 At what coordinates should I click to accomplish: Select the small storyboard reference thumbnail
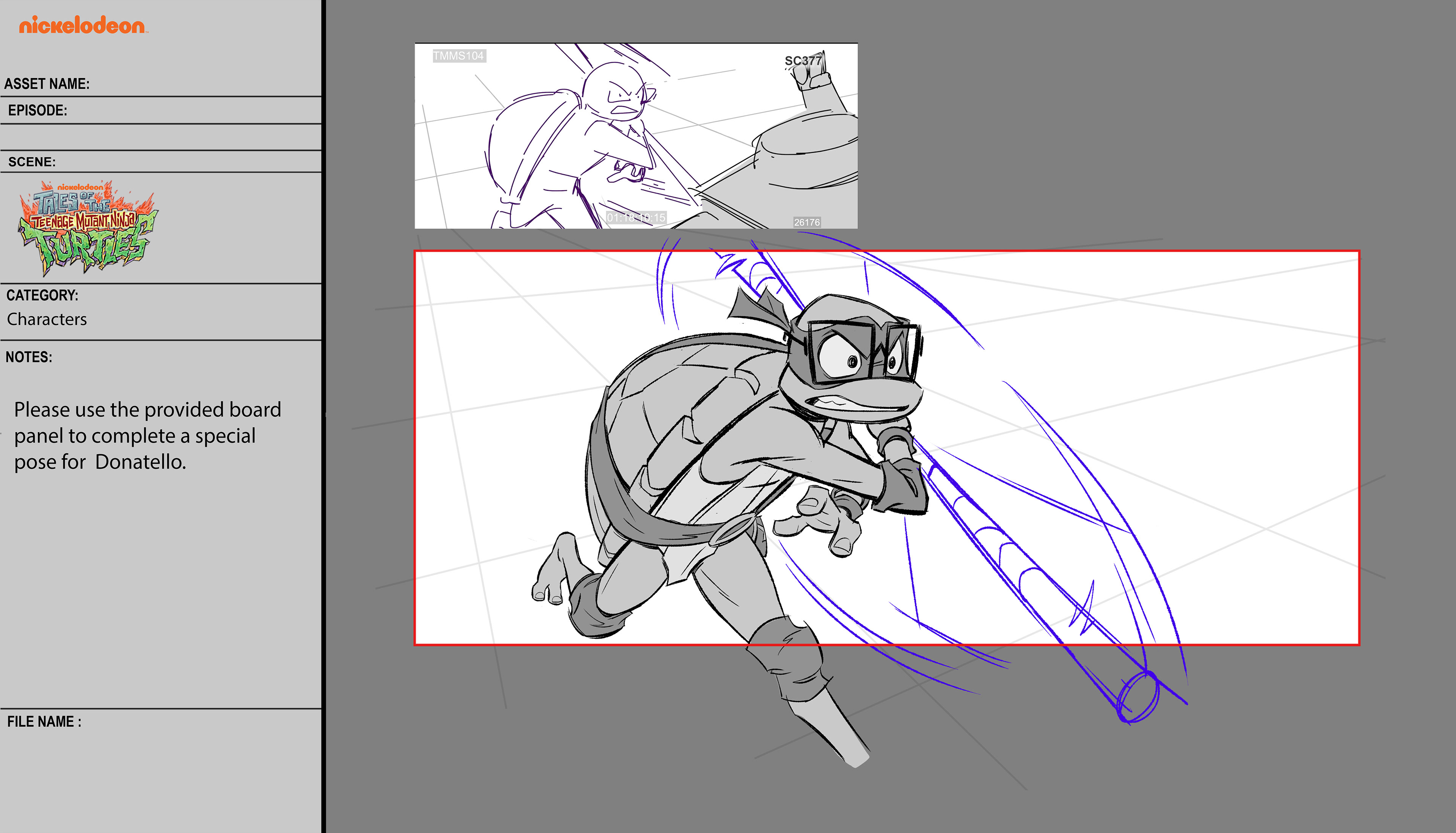(635, 136)
